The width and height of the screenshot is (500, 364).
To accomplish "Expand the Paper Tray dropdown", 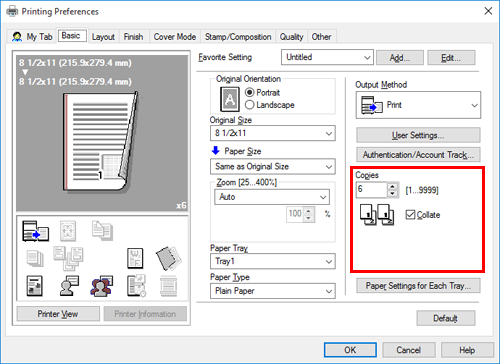I will pos(273,261).
